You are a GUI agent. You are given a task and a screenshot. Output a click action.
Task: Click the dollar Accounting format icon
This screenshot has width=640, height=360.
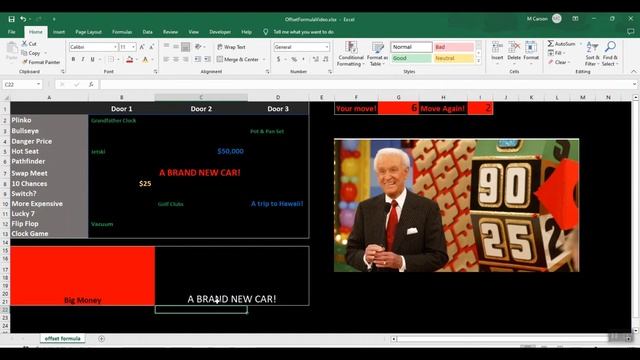(x=278, y=60)
